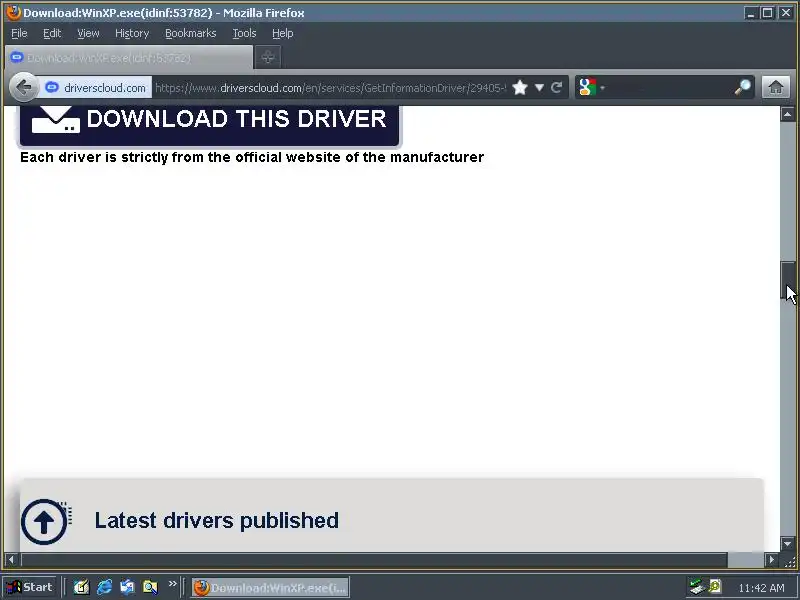
Task: Click the horizontal scrollbar right arrow
Action: click(771, 560)
